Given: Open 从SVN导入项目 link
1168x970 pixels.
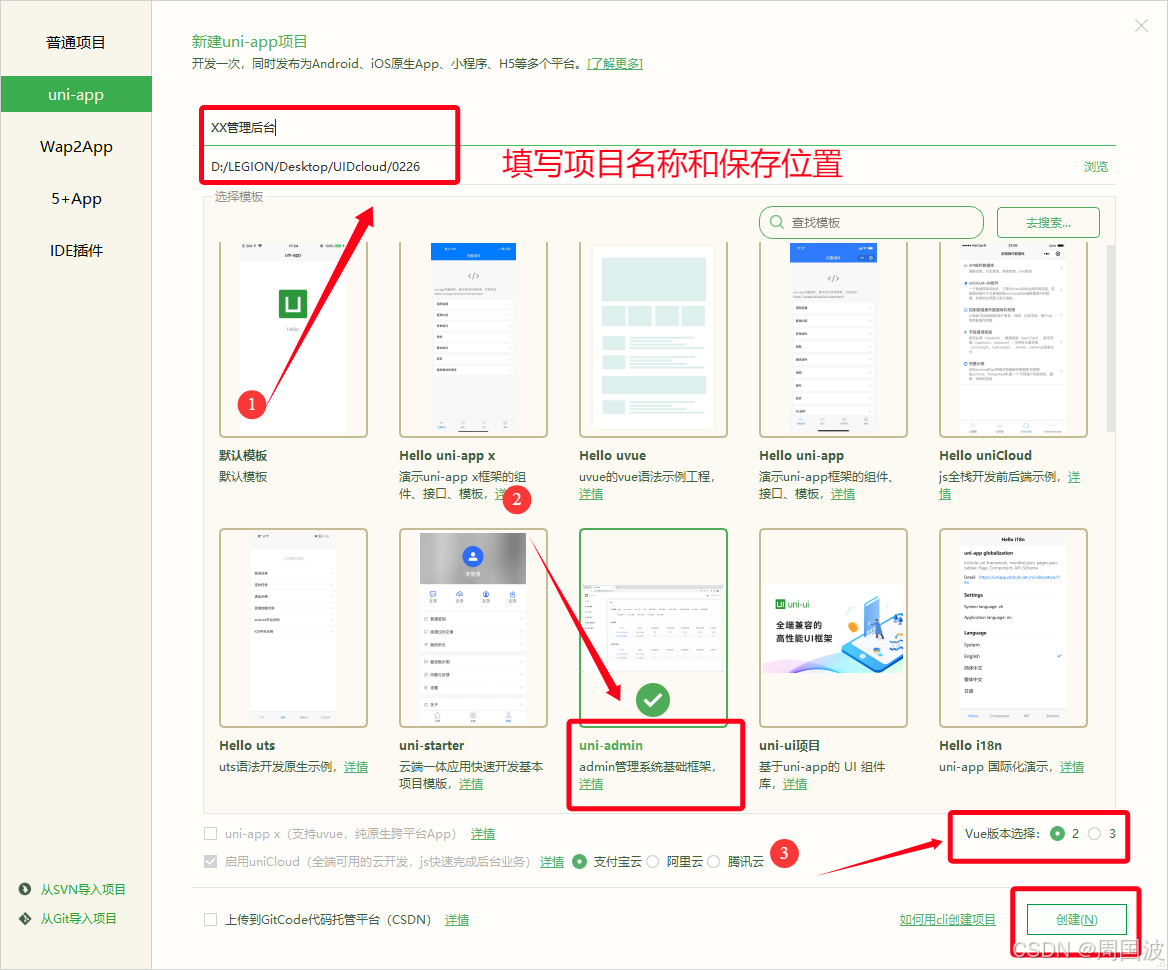Looking at the screenshot, I should pyautogui.click(x=83, y=889).
